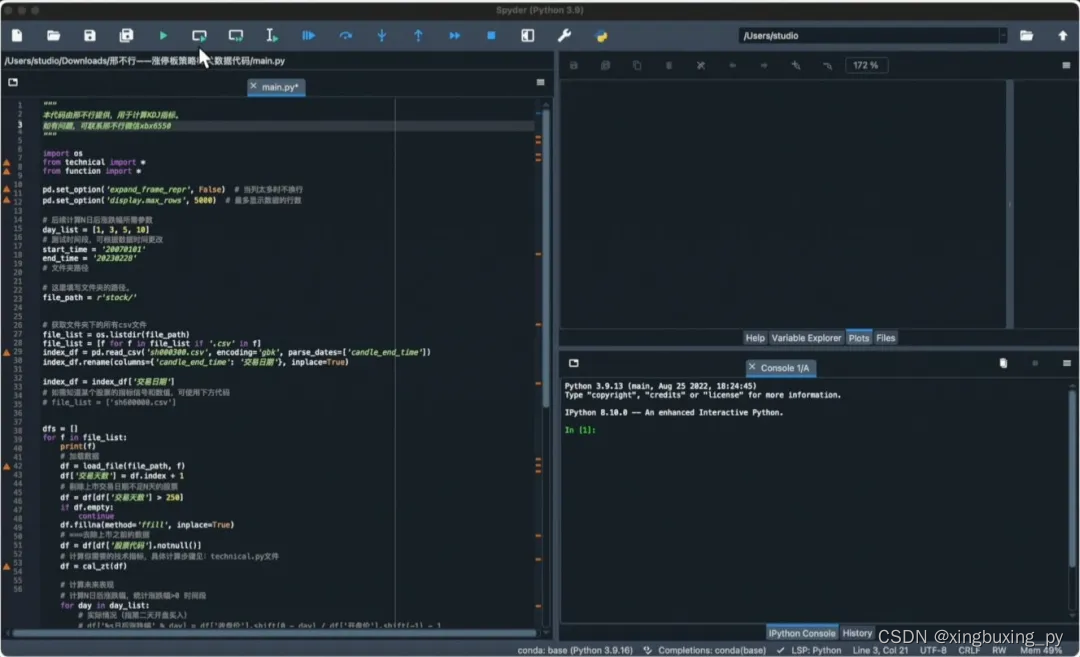
Task: Run the file with green play
Action: point(163,36)
